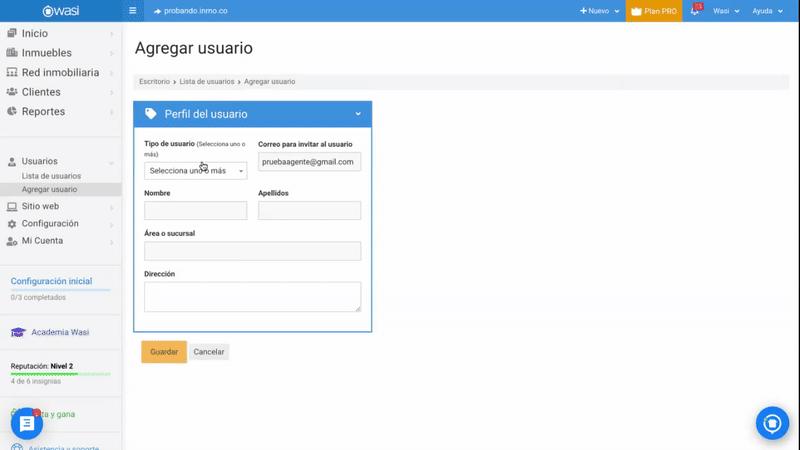Open probando.inmo.co site link
The image size is (800, 450).
[190, 11]
